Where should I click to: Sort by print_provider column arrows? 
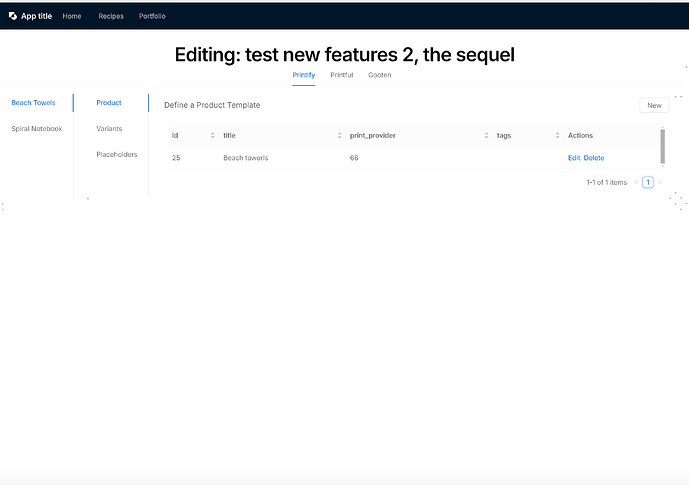click(486, 135)
